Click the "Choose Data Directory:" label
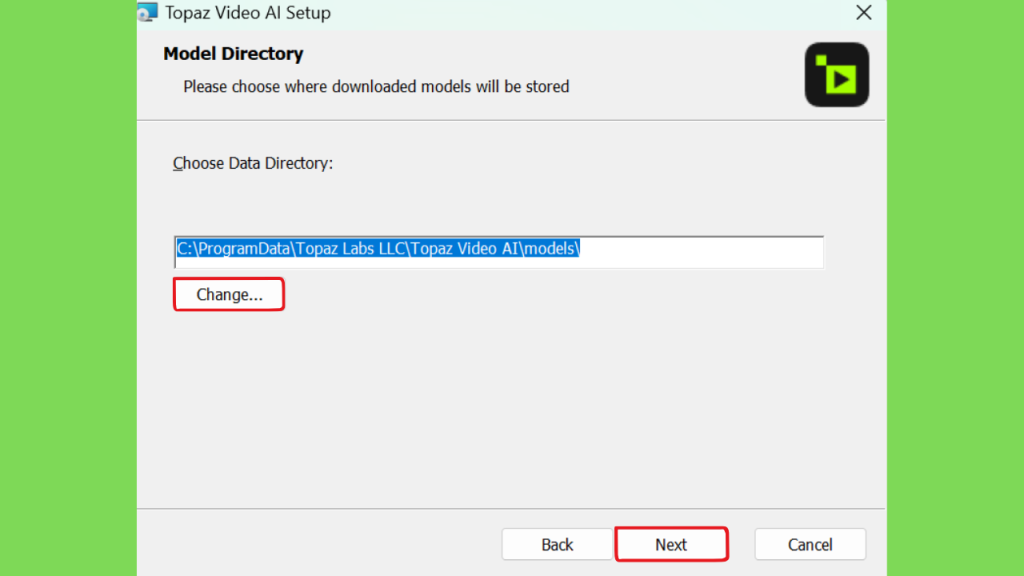Screen dimensions: 1024x576 coord(253,163)
